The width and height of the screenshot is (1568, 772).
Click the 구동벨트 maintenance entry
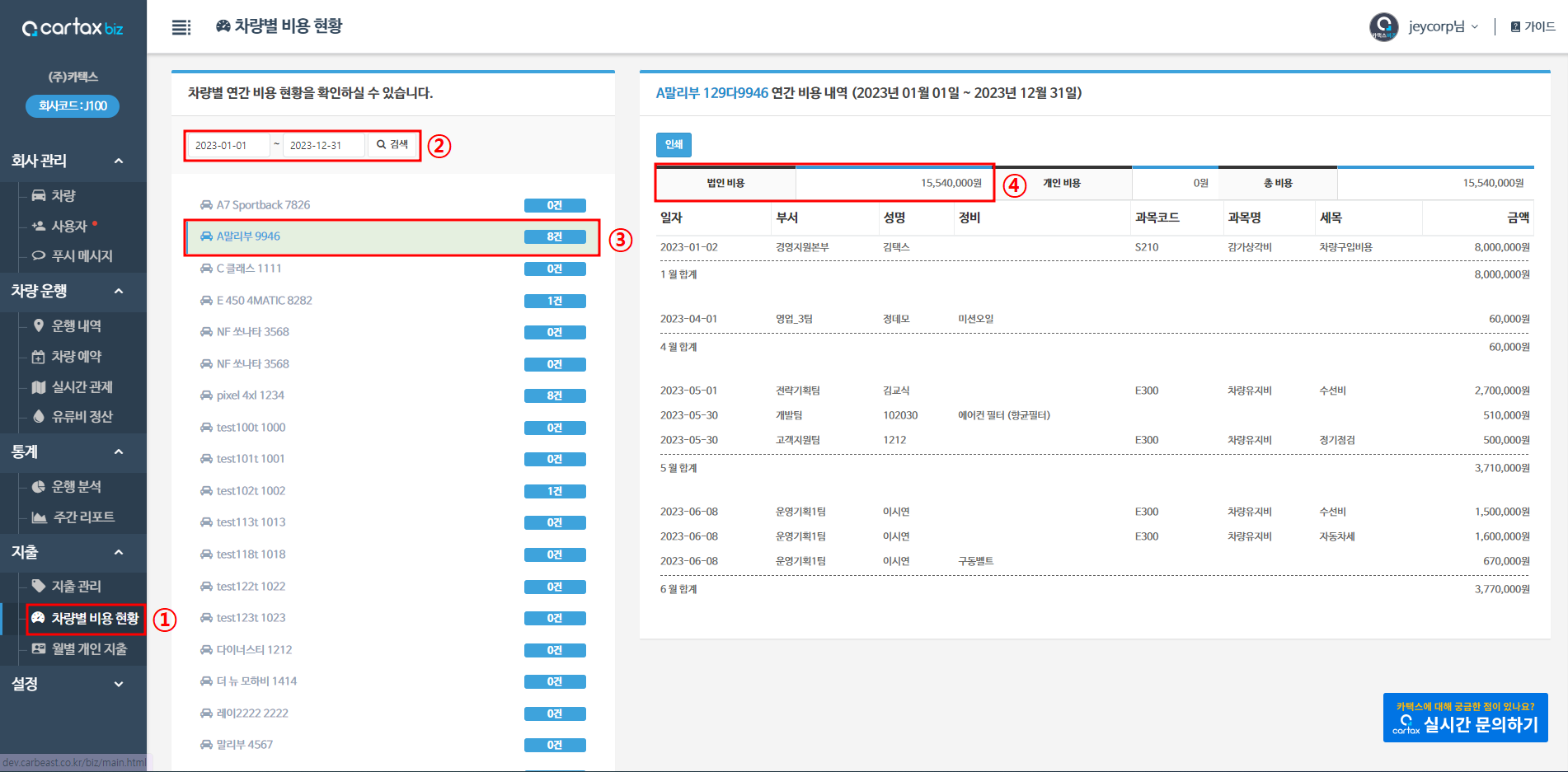(x=975, y=561)
